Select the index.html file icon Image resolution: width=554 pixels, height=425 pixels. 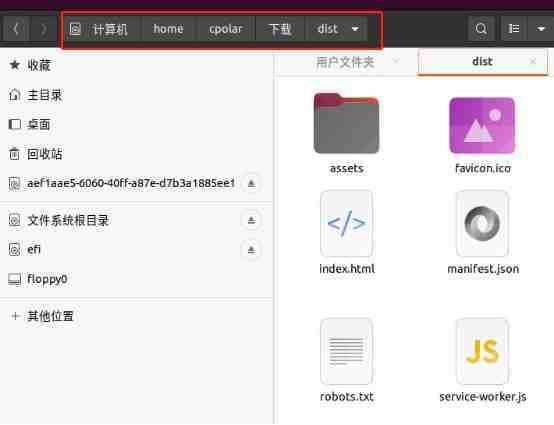pos(346,224)
